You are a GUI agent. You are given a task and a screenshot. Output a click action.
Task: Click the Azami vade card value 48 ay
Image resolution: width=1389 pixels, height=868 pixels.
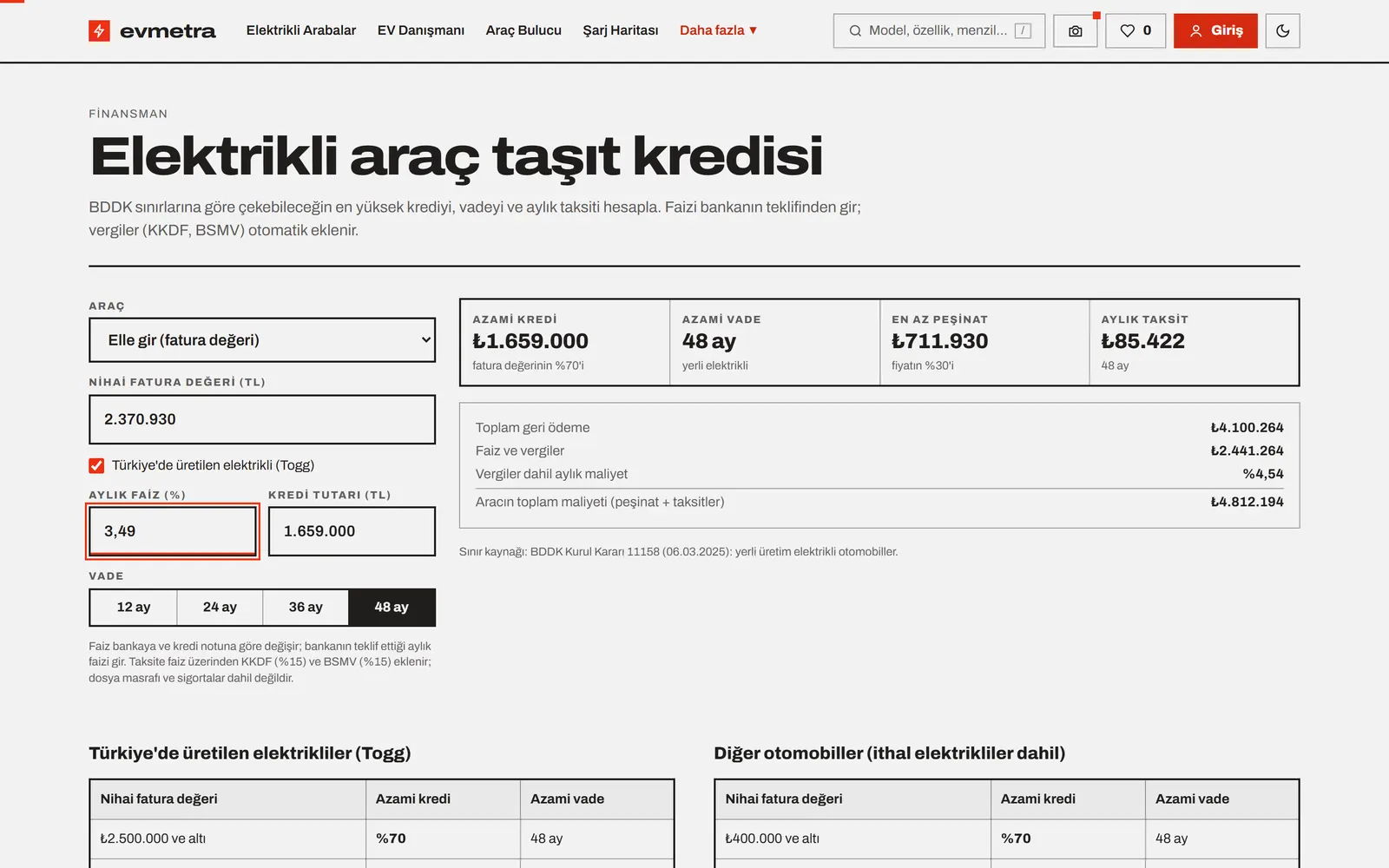[x=708, y=342]
